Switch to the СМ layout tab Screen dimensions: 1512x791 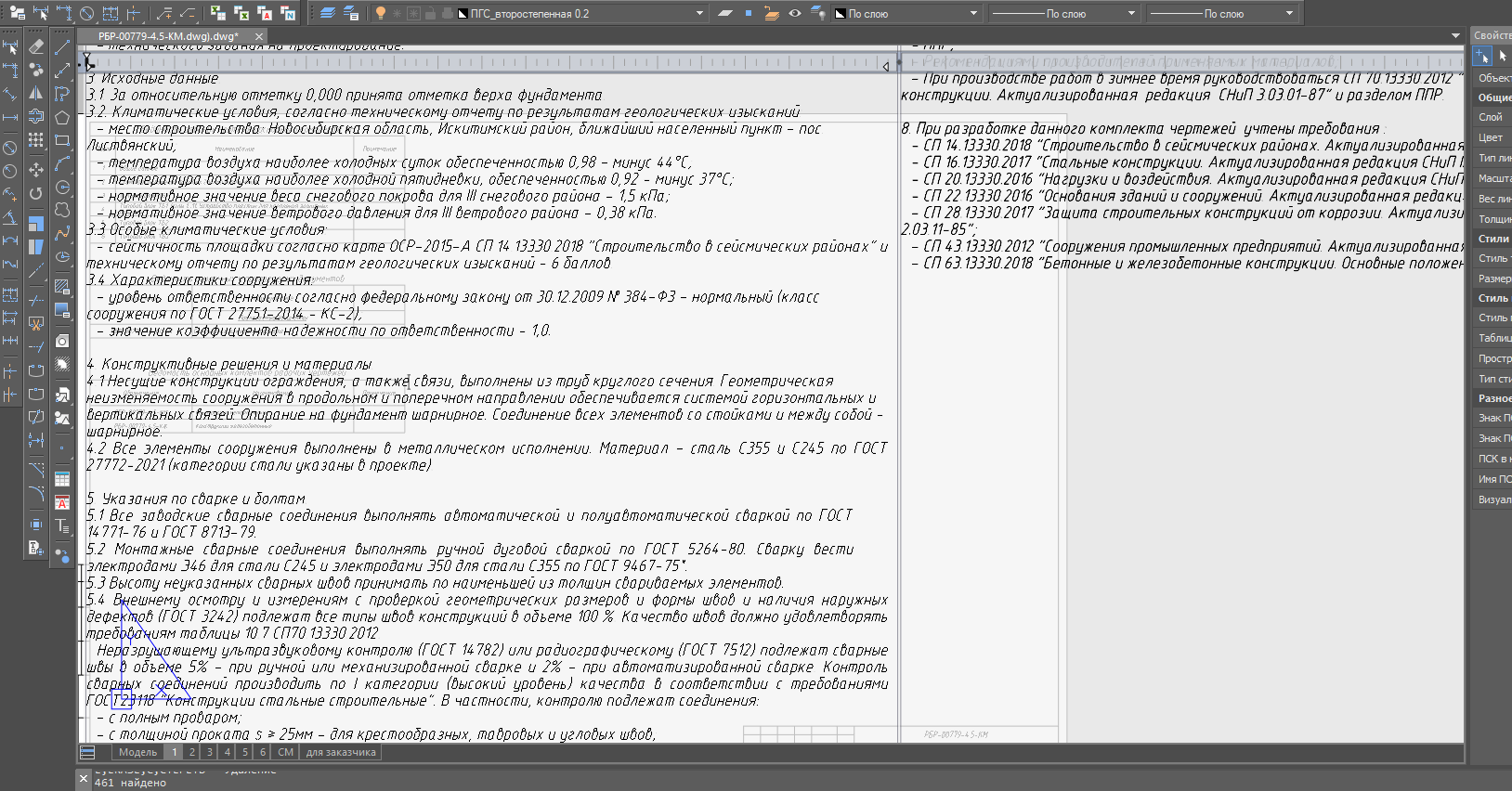tap(286, 752)
